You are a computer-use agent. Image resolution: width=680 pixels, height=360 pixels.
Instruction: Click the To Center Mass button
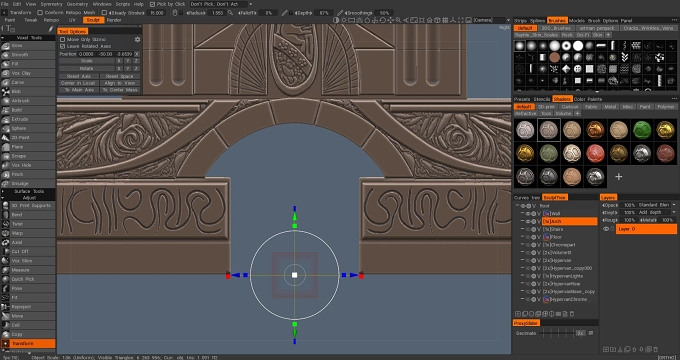[x=120, y=90]
